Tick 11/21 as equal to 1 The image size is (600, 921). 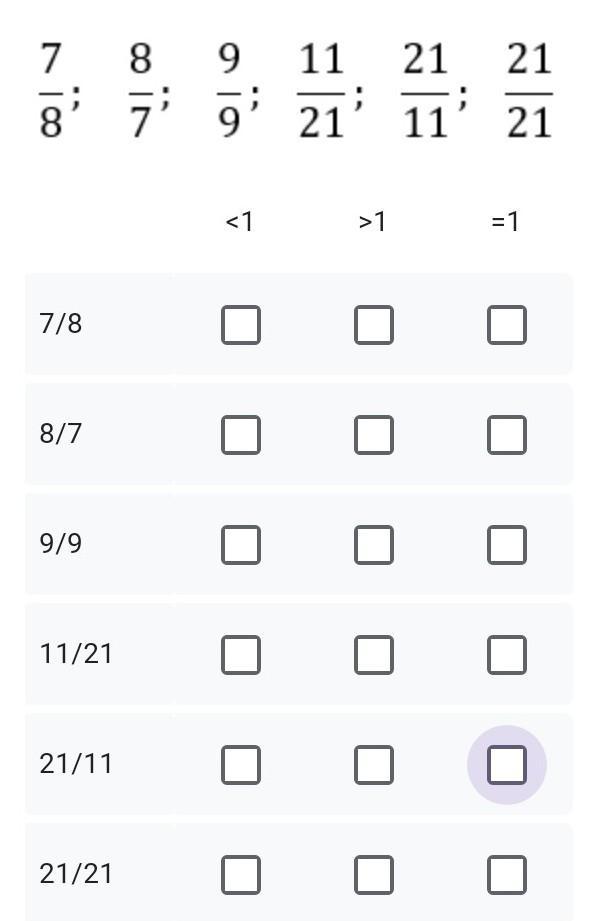[x=506, y=655]
